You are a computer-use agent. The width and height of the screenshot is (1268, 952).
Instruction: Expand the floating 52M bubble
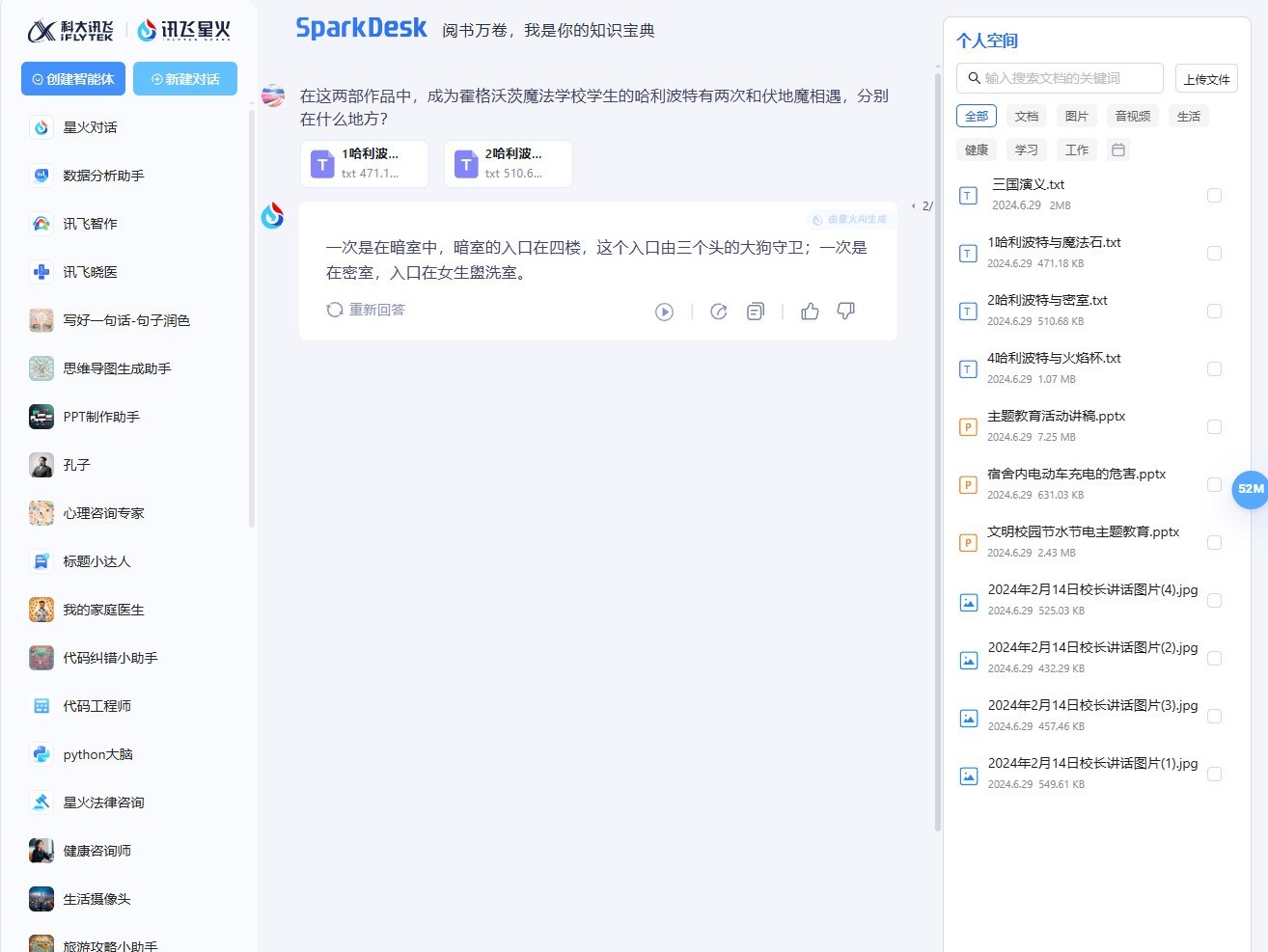[1250, 489]
